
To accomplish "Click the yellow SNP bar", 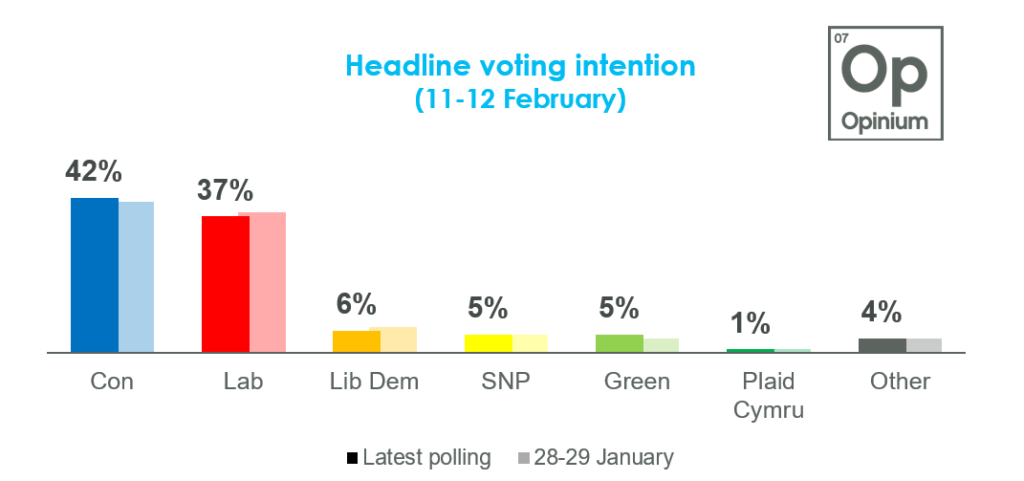I will 488,343.
